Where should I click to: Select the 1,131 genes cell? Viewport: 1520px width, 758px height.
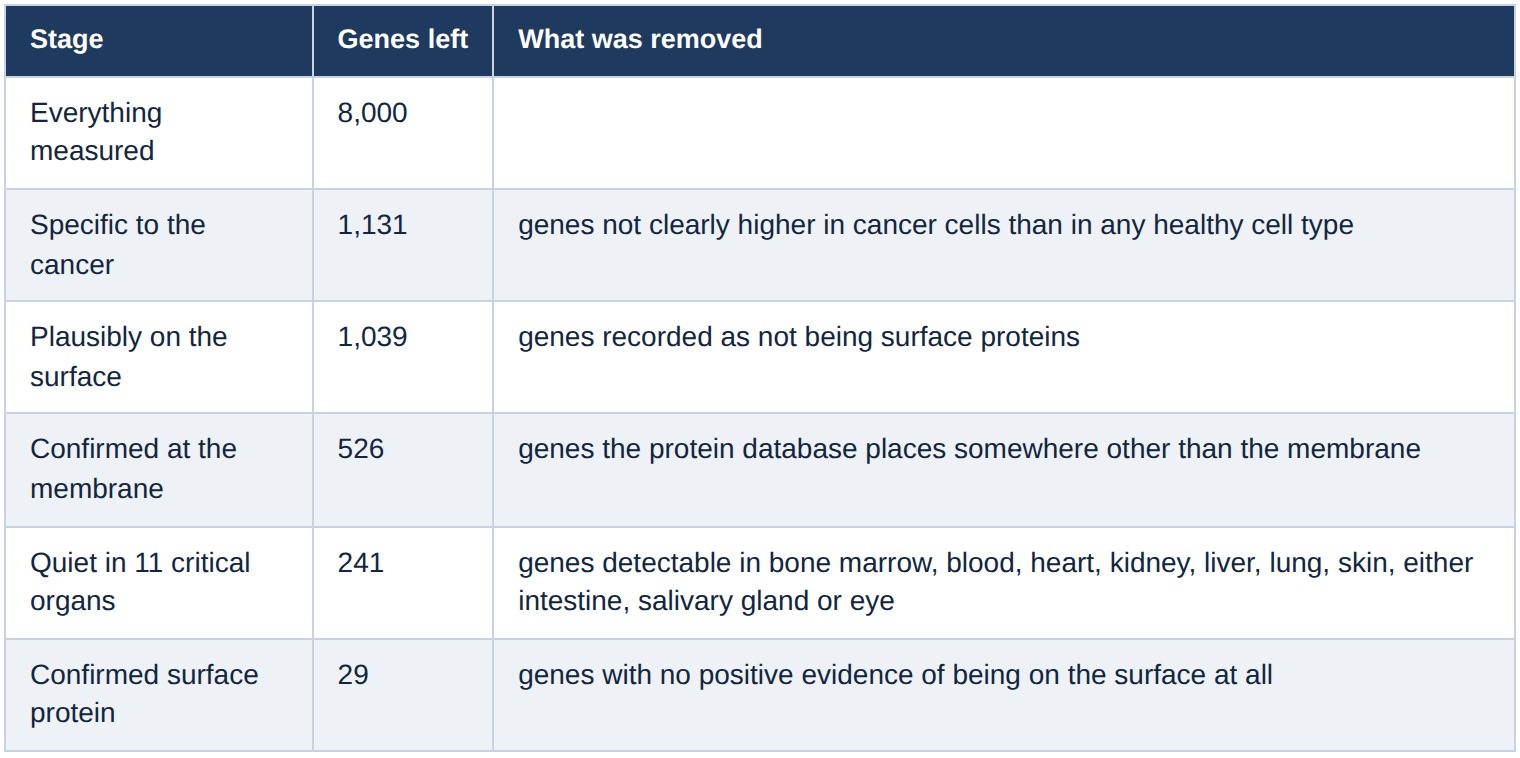pos(403,244)
